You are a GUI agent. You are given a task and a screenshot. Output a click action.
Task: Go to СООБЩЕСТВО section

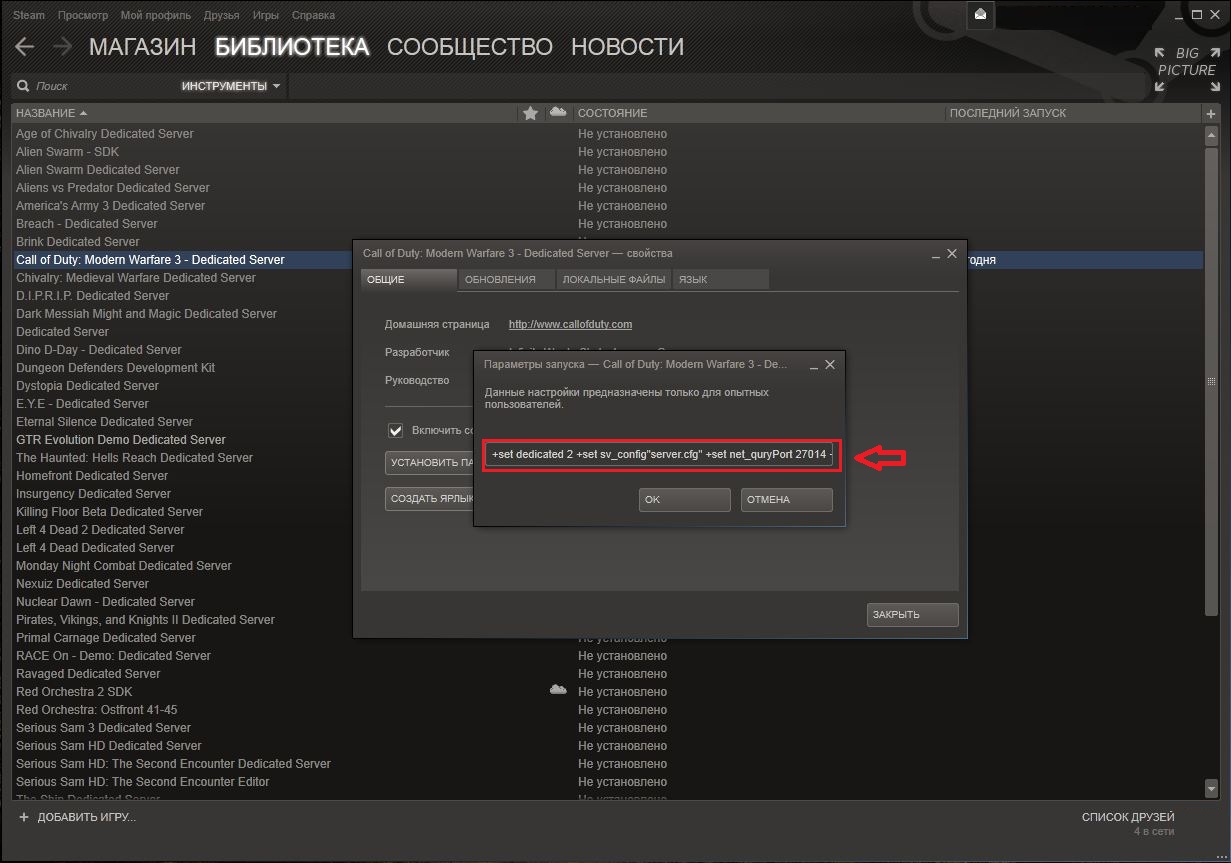(x=470, y=47)
